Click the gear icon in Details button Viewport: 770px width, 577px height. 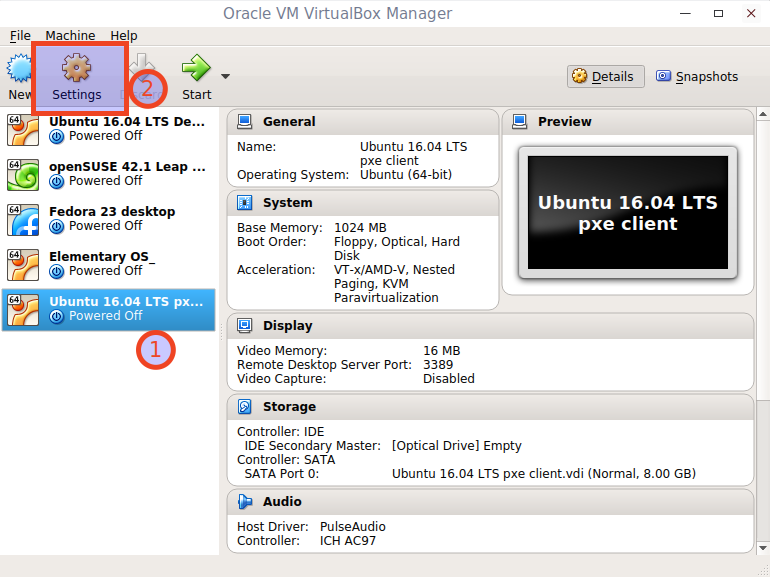pos(579,76)
